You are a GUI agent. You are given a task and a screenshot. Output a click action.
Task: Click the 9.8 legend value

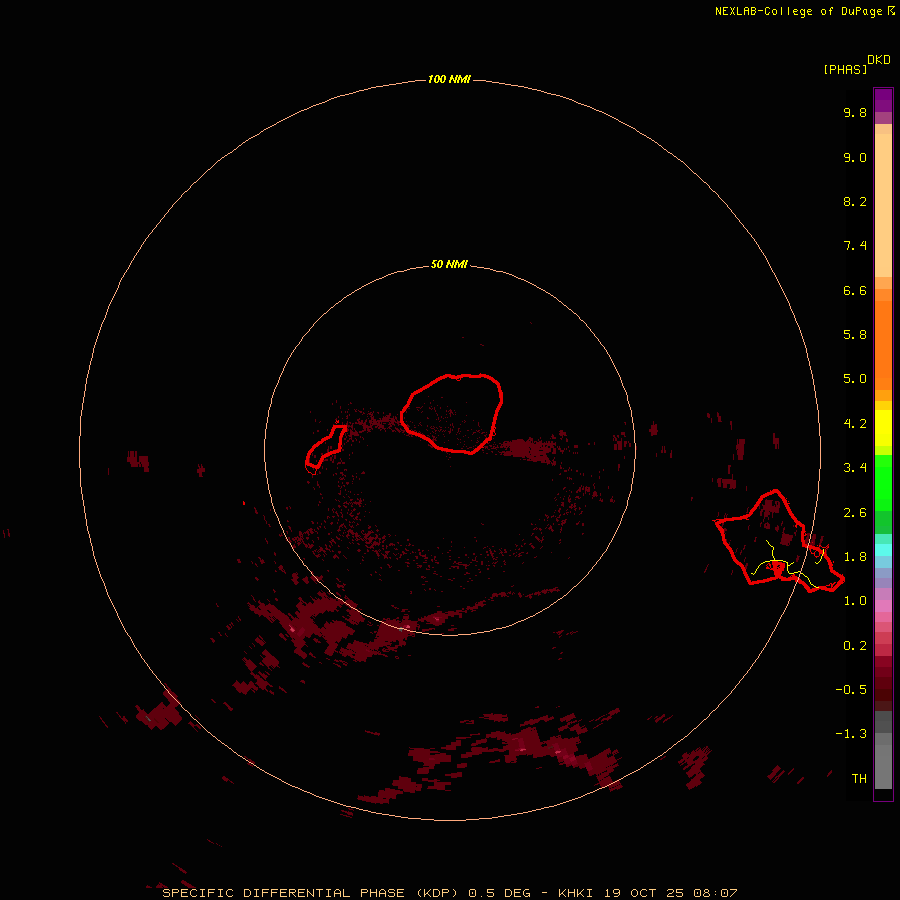[855, 112]
